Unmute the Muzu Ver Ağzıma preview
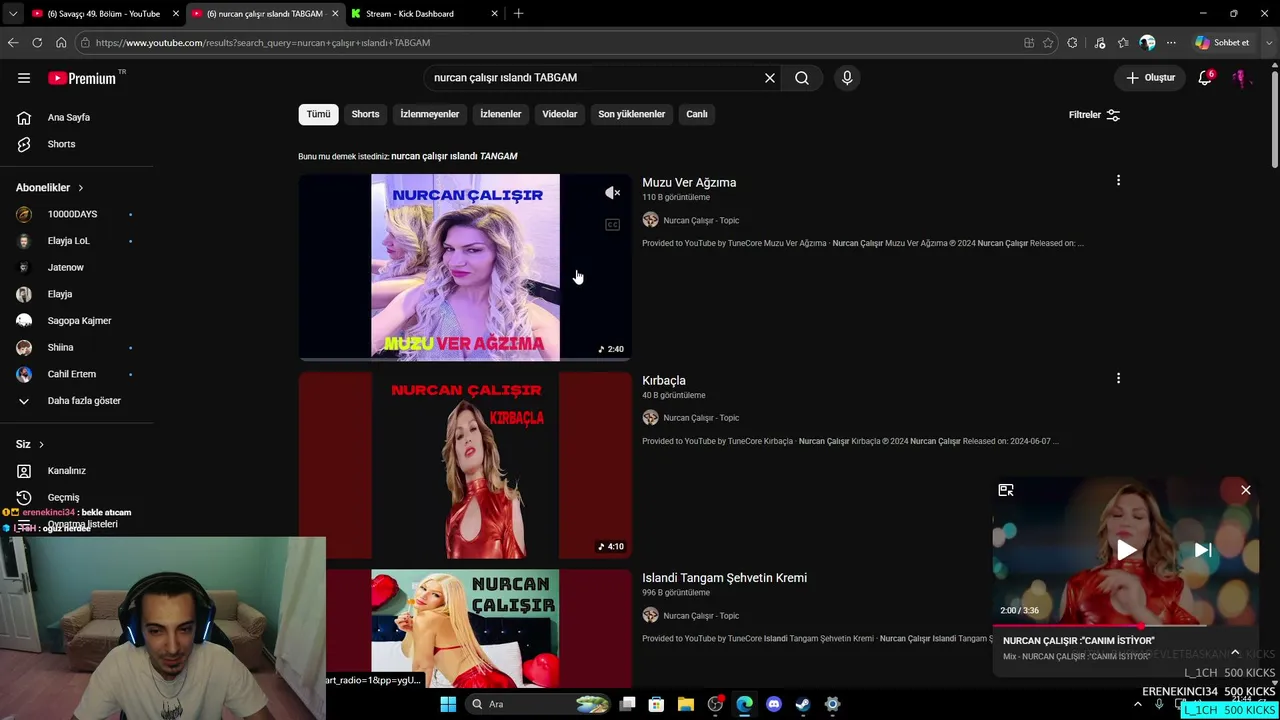Image resolution: width=1280 pixels, height=720 pixels. (x=612, y=193)
